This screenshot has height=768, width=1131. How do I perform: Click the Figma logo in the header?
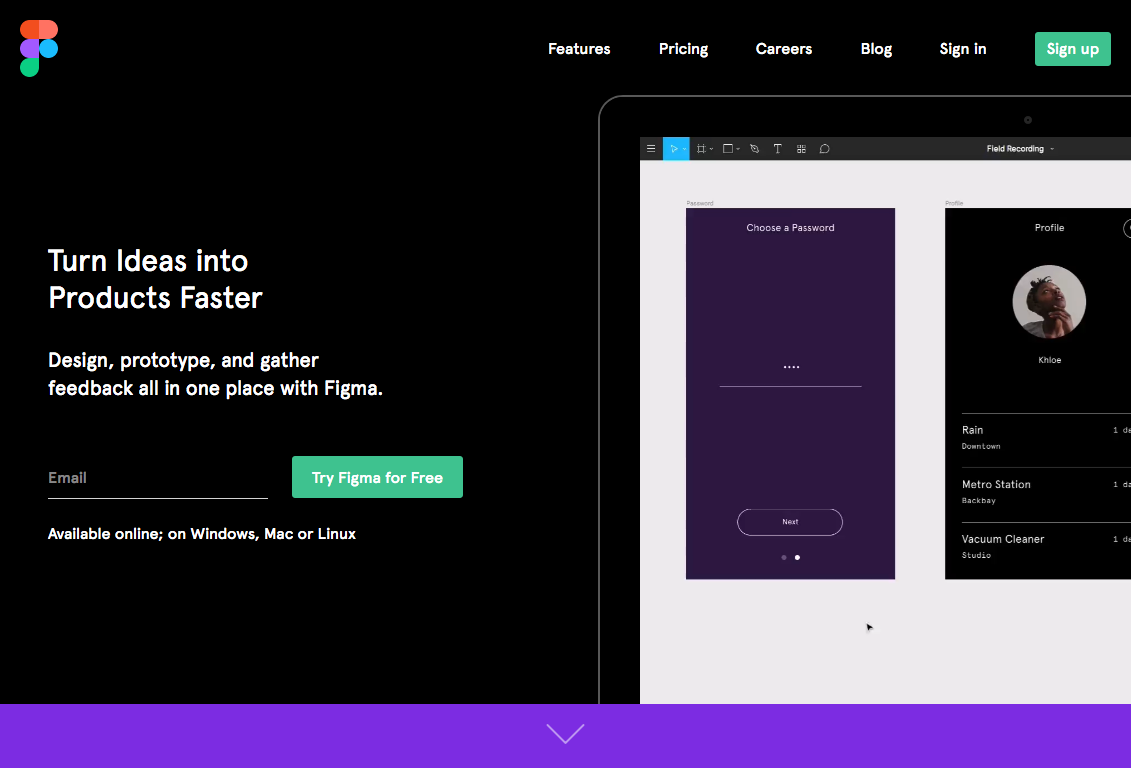coord(39,48)
